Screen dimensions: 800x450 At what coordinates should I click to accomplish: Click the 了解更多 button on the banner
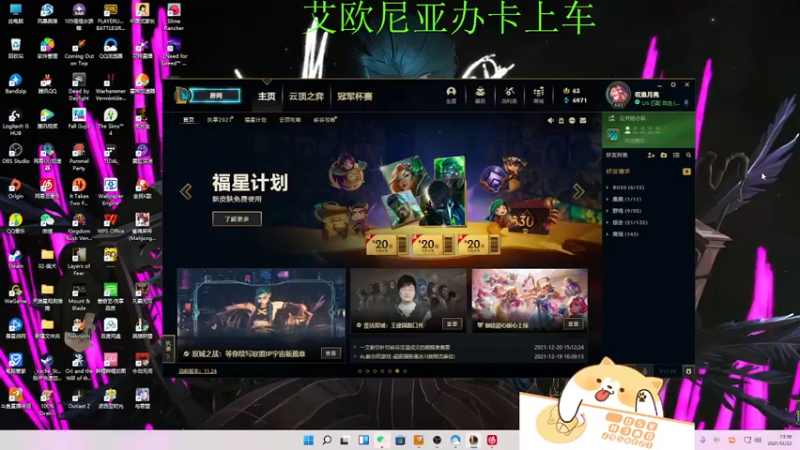pyautogui.click(x=237, y=219)
